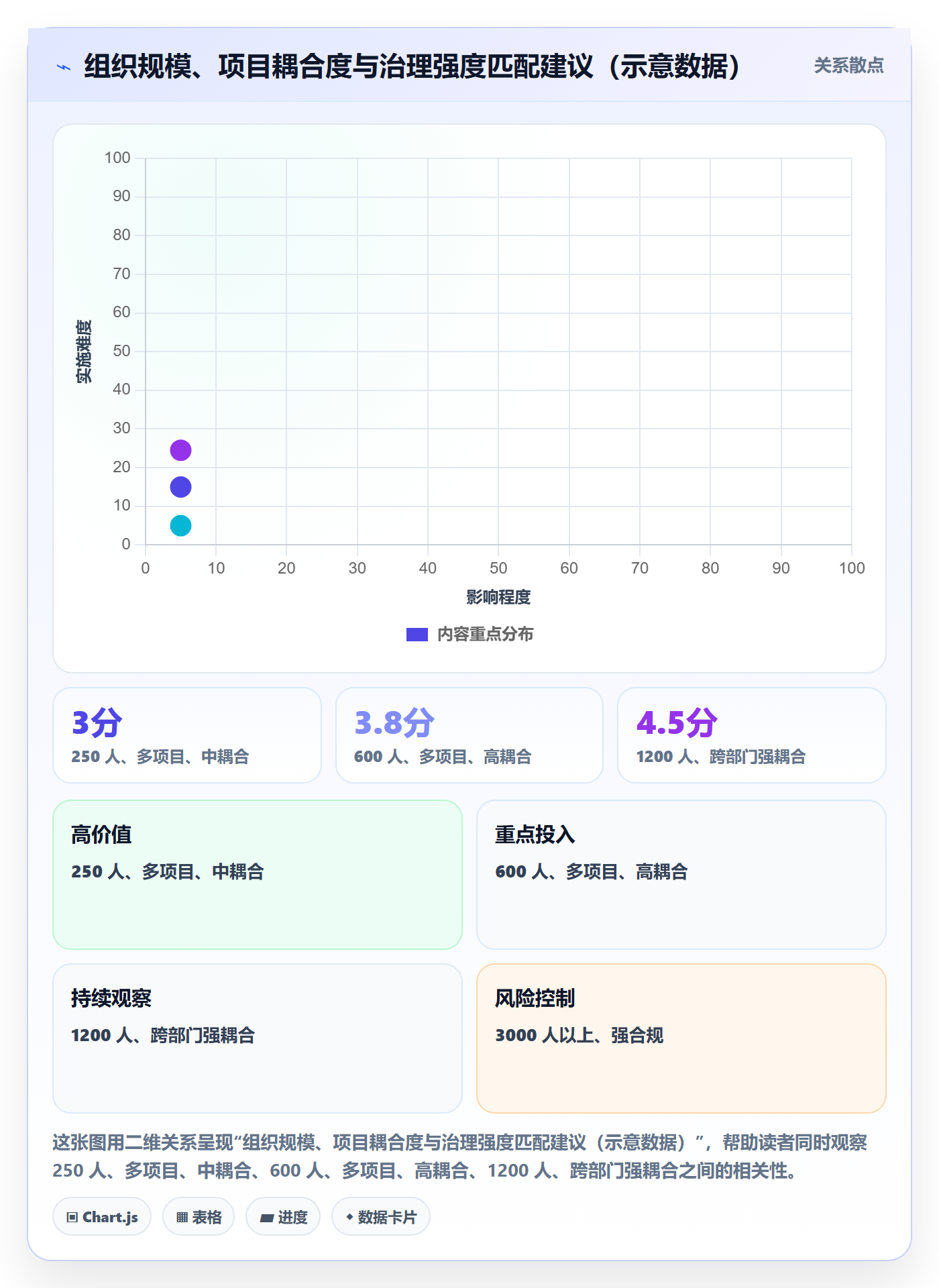Select the 高价值 quadrant card

(x=258, y=875)
